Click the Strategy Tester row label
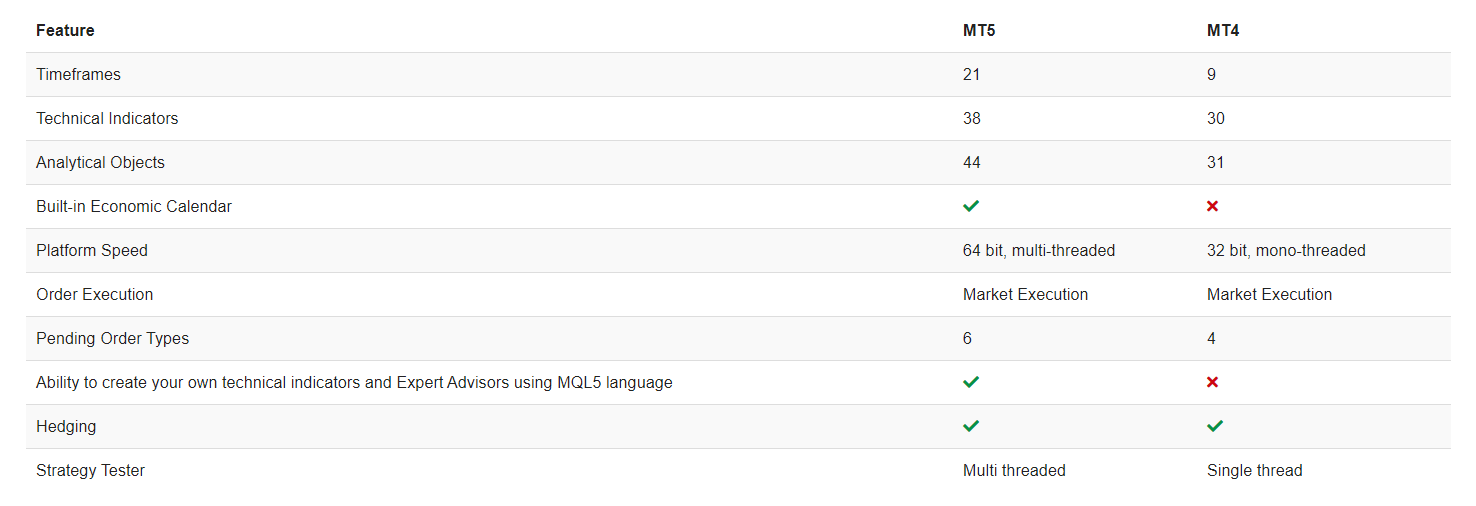The image size is (1476, 506). [x=90, y=470]
